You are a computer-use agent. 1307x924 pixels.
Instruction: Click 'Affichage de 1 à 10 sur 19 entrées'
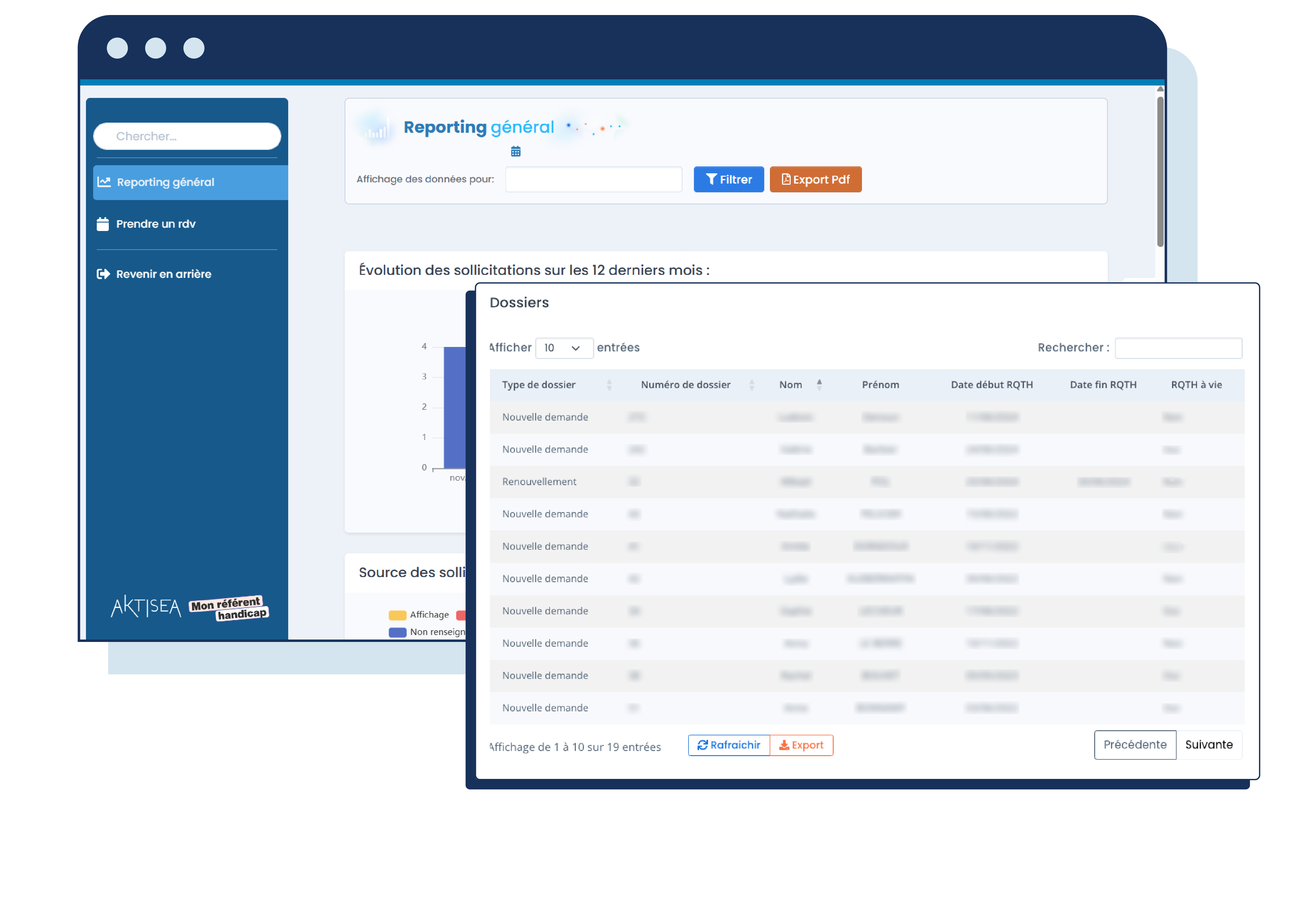pyautogui.click(x=575, y=748)
